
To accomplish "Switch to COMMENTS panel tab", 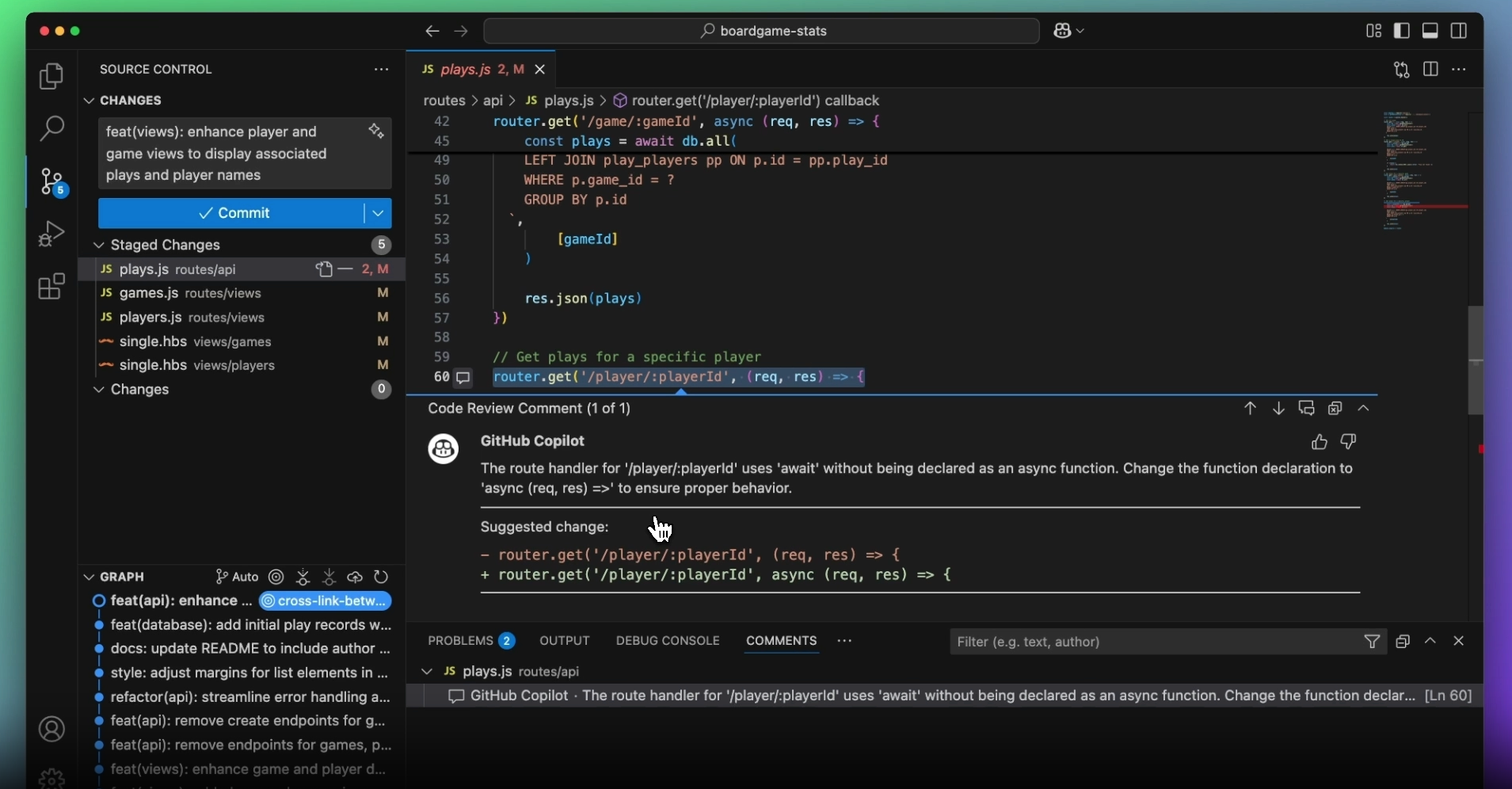I will (x=782, y=641).
